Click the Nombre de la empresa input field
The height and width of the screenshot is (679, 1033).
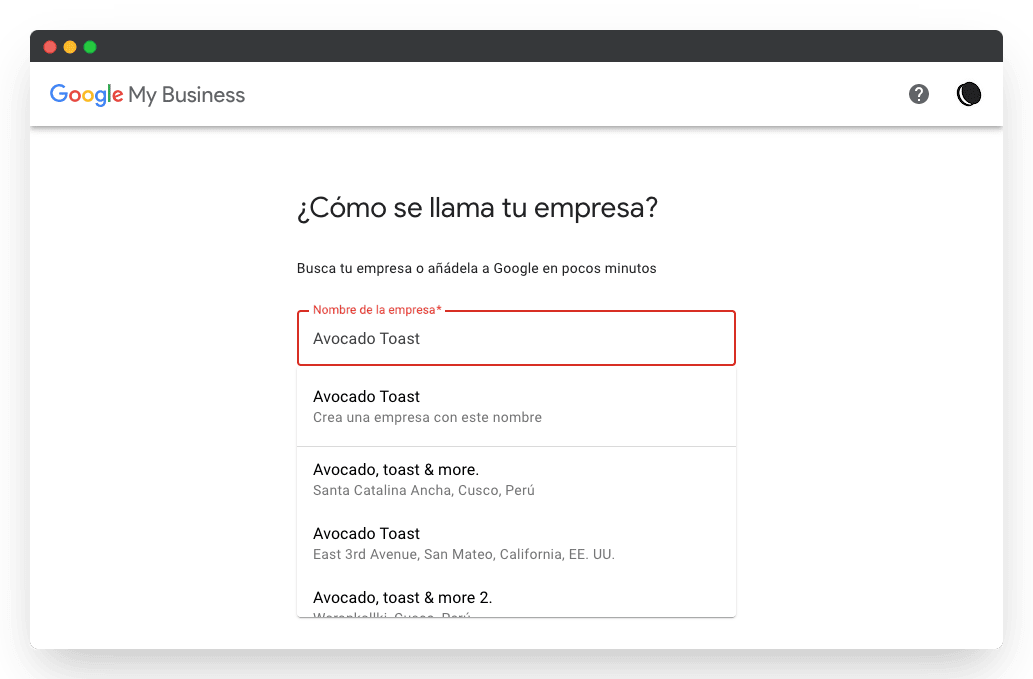pyautogui.click(x=516, y=338)
